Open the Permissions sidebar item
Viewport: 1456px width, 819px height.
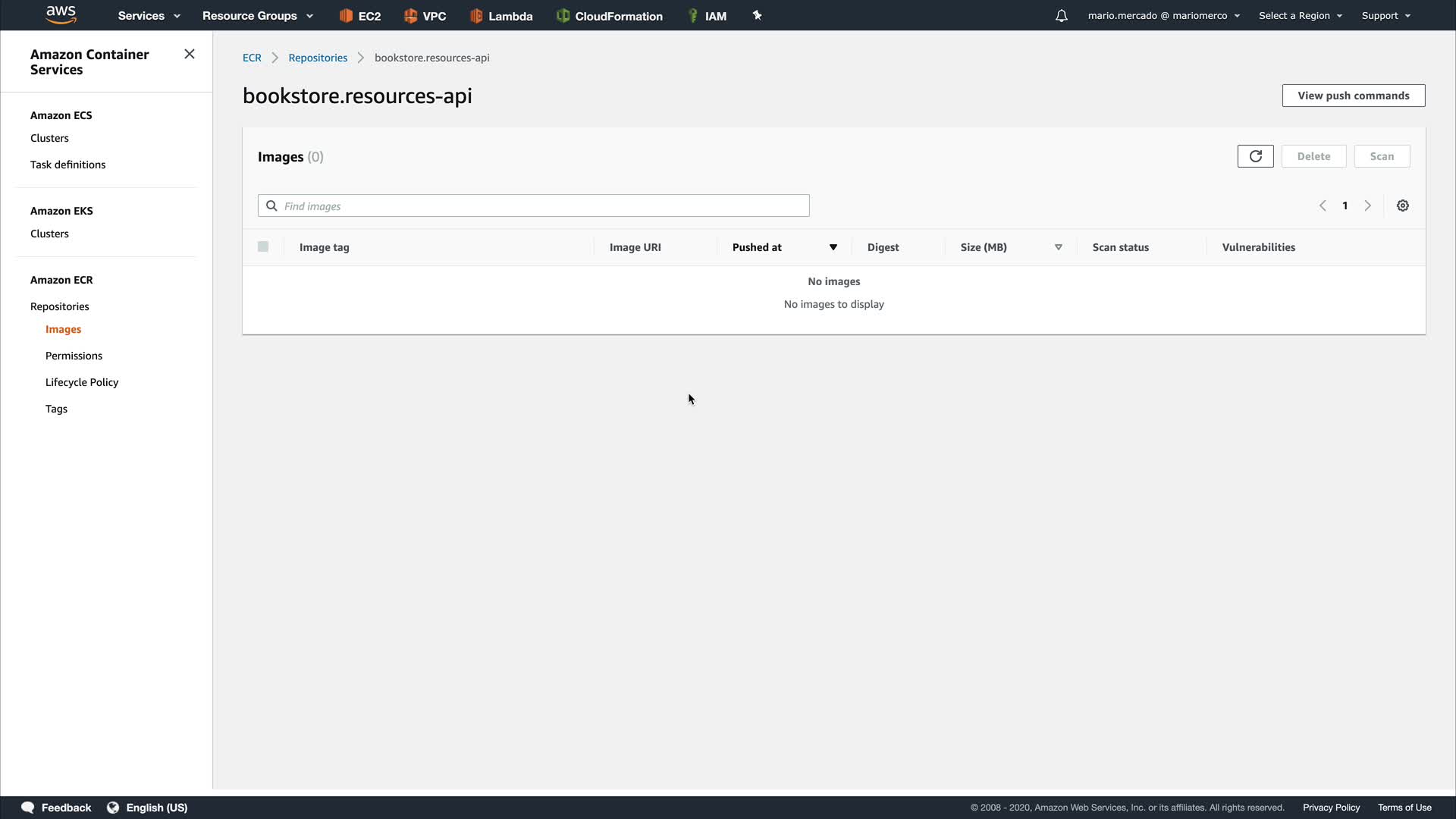(74, 356)
